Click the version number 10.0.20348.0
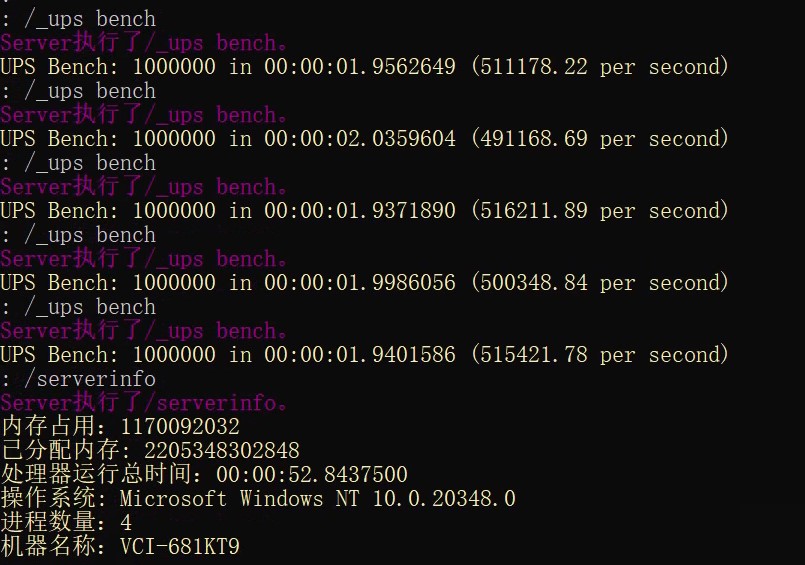The width and height of the screenshot is (805, 565). 444,498
